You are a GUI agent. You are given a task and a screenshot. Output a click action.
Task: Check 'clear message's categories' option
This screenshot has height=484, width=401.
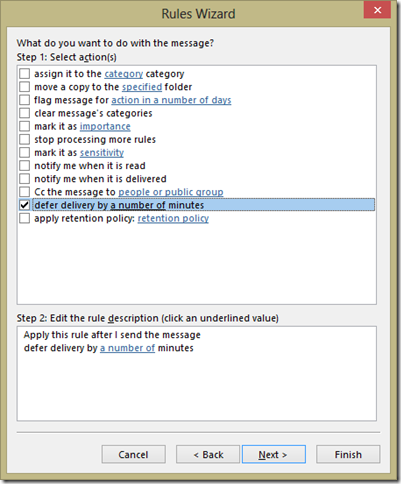coord(24,113)
